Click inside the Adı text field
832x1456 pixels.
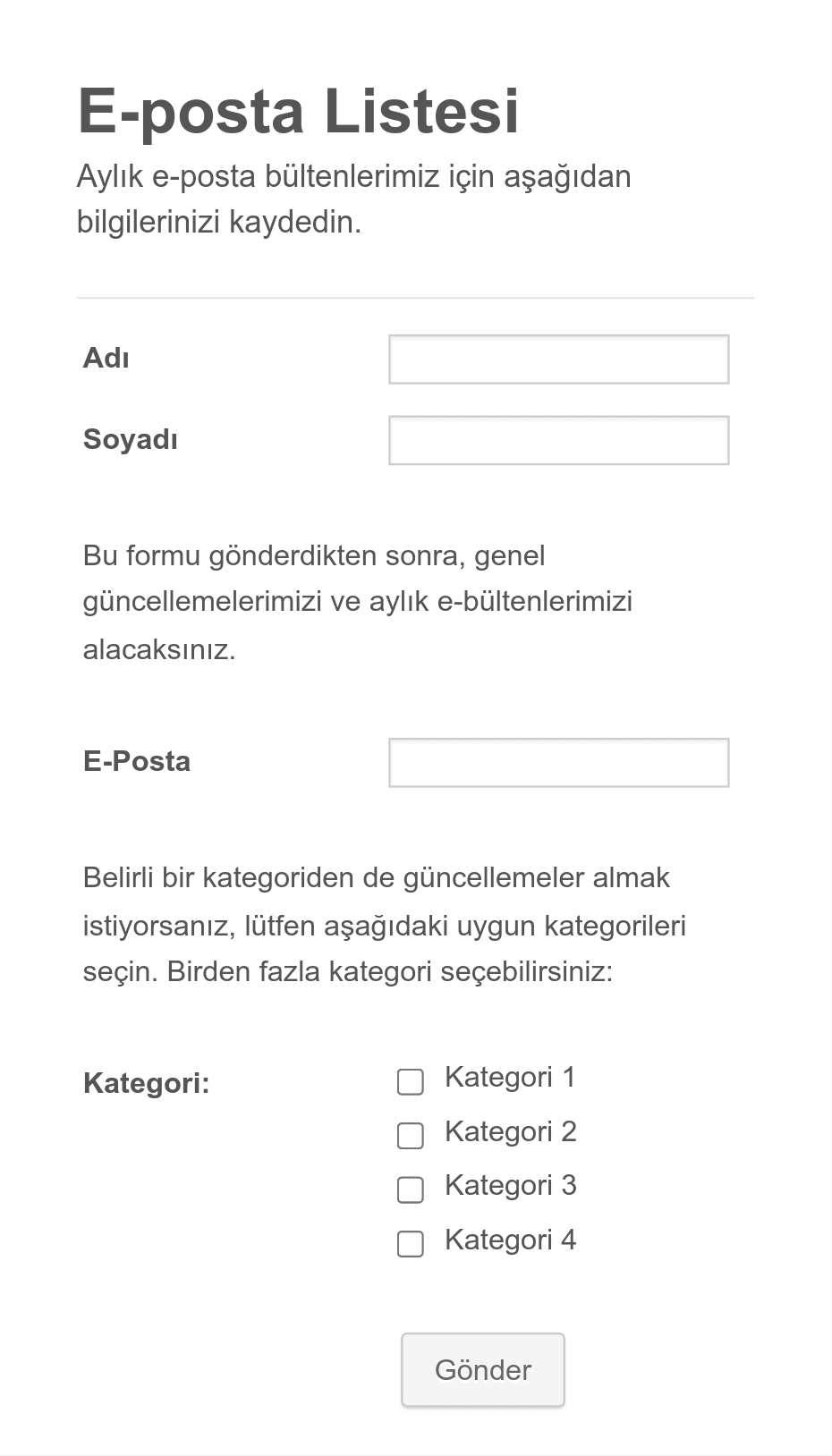(558, 359)
